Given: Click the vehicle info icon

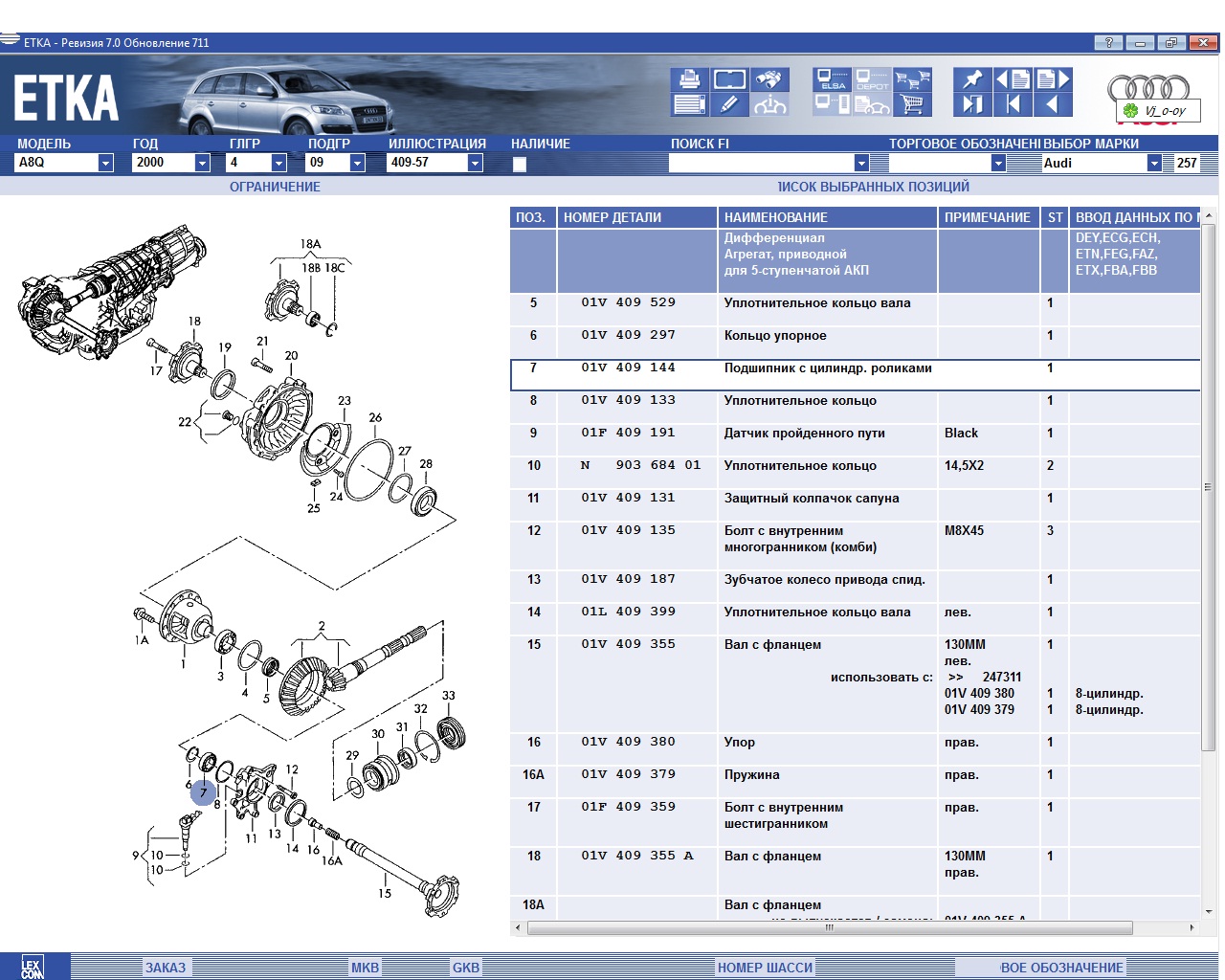Looking at the screenshot, I should (x=769, y=104).
